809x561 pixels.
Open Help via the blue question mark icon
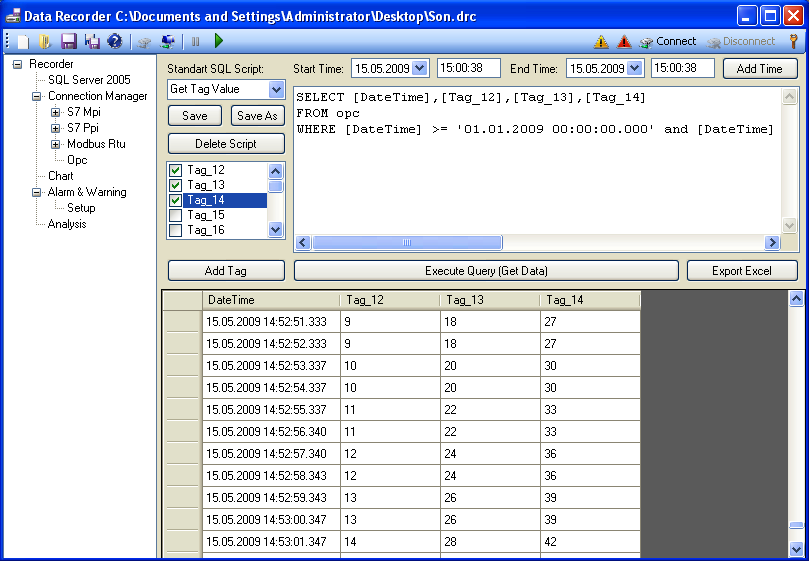[x=115, y=41]
